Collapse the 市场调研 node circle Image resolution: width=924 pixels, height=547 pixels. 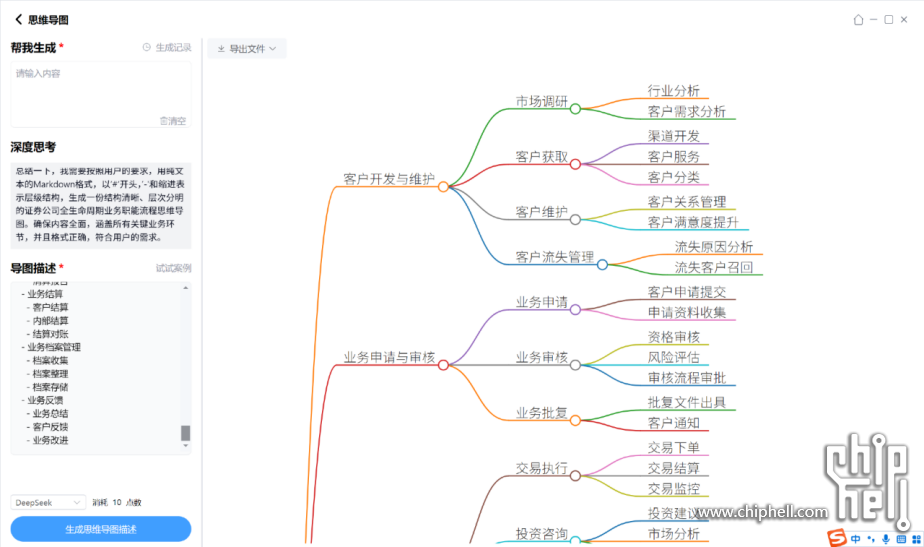(x=575, y=108)
